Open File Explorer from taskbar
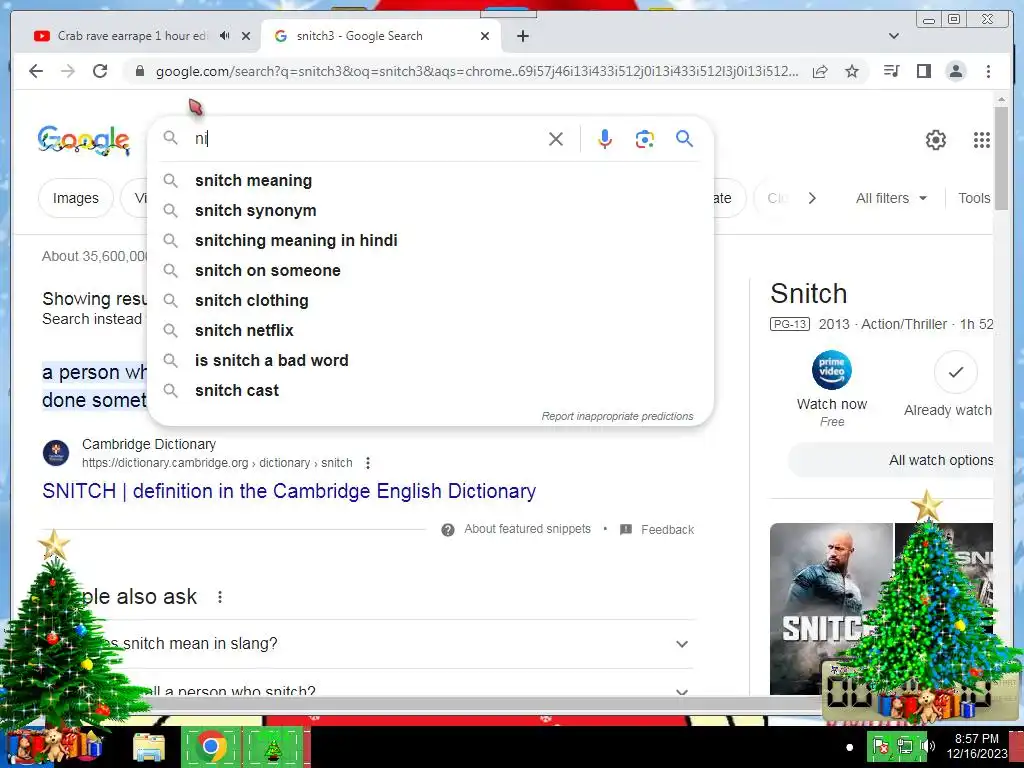Image resolution: width=1024 pixels, height=768 pixels. pyautogui.click(x=149, y=747)
